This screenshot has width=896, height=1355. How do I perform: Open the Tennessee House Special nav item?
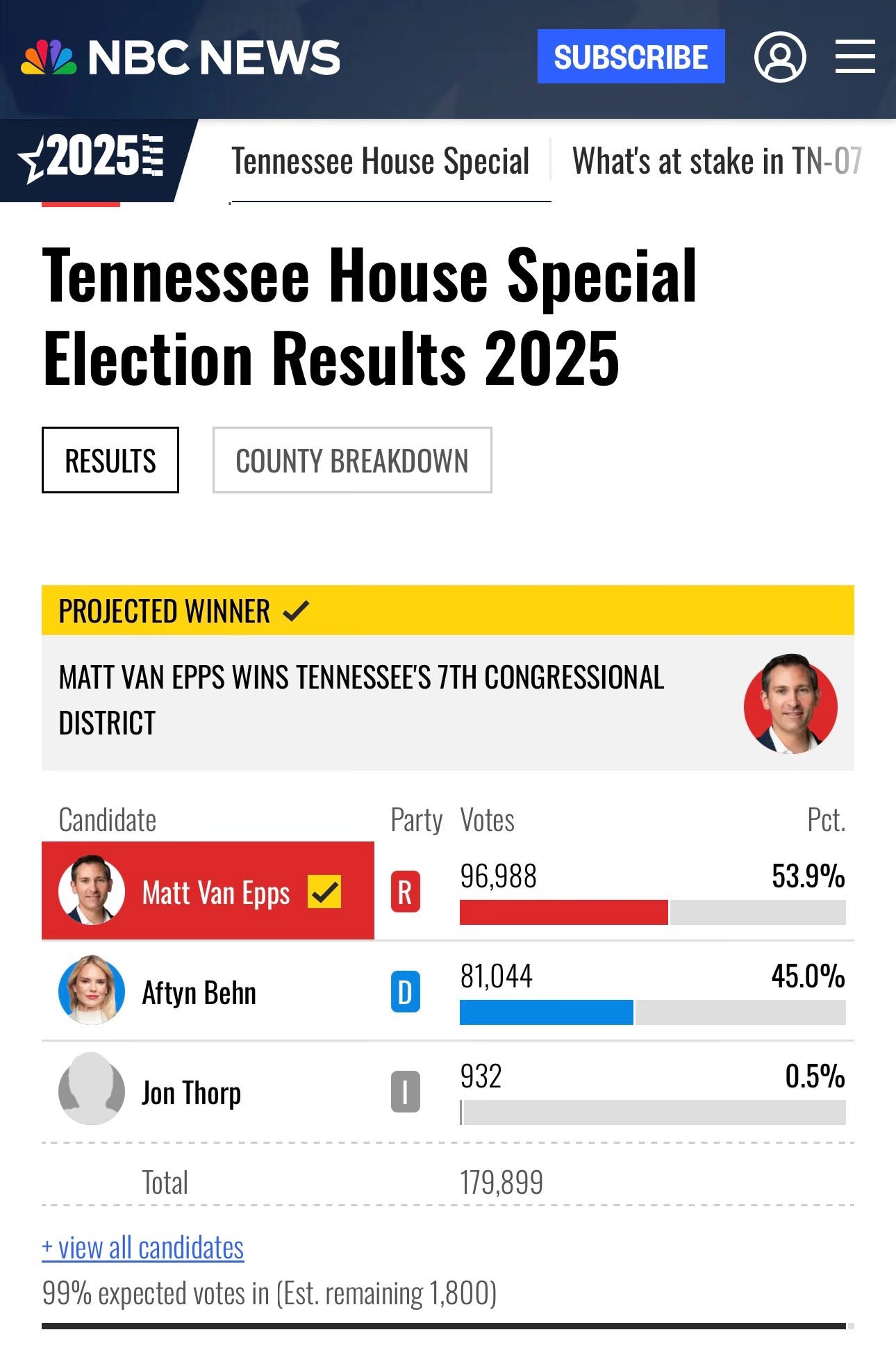tap(381, 161)
